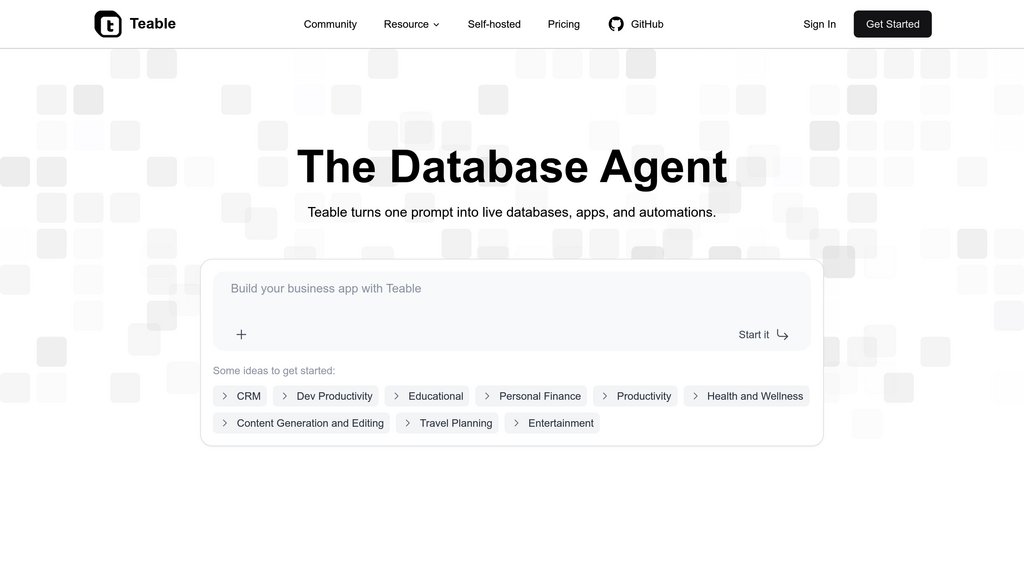
Task: Click the GitHub octocat icon
Action: point(616,24)
